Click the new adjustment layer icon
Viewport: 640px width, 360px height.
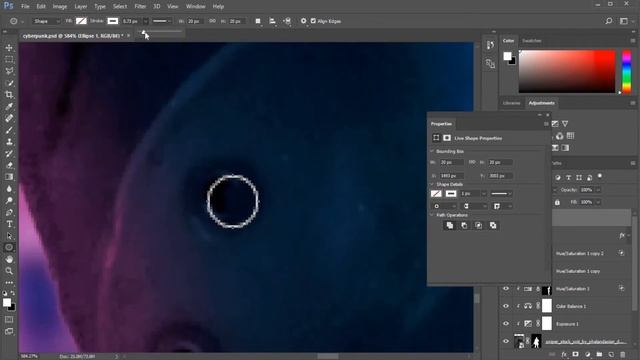click(587, 355)
